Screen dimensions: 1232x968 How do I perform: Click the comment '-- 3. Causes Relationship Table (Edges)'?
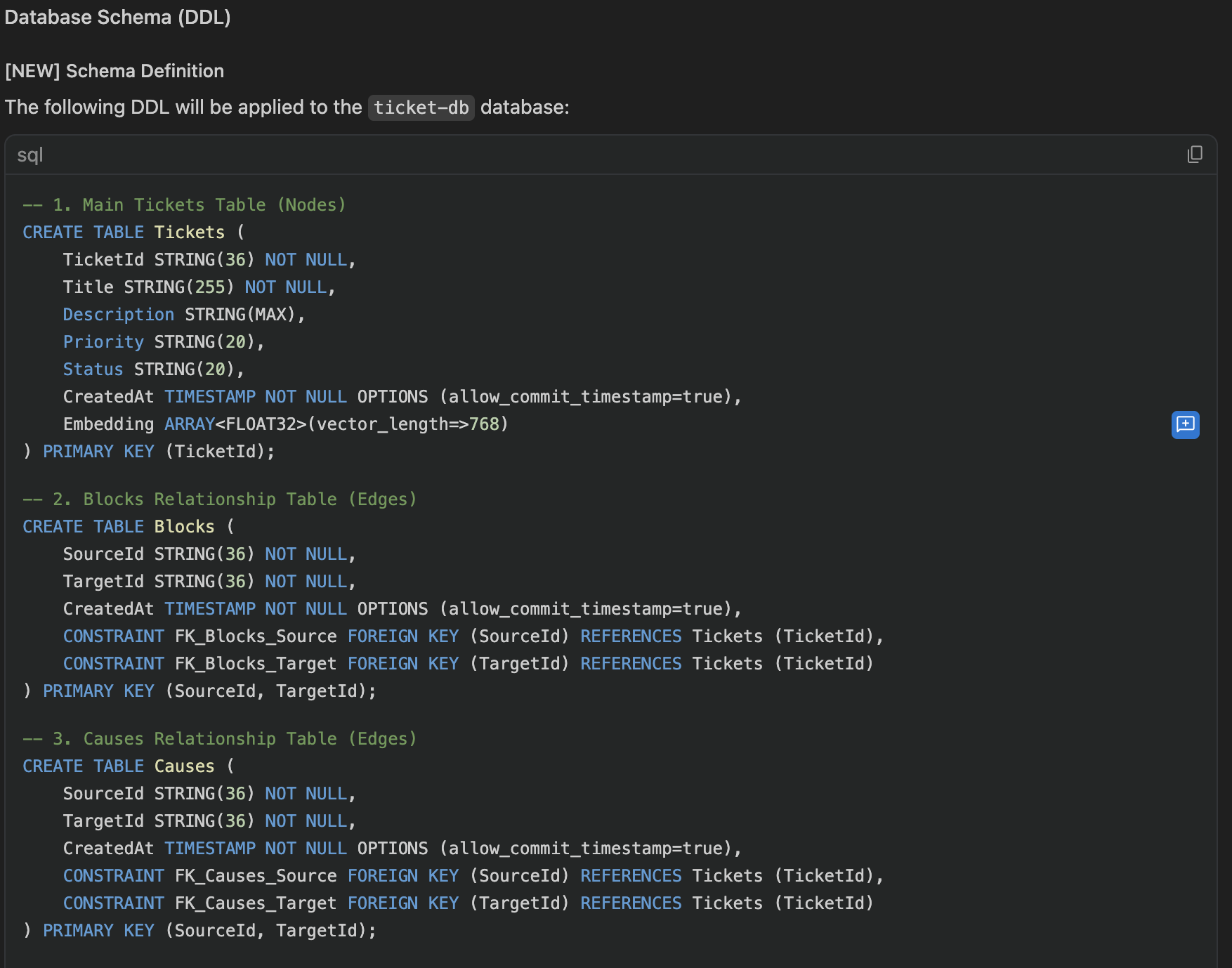point(220,738)
